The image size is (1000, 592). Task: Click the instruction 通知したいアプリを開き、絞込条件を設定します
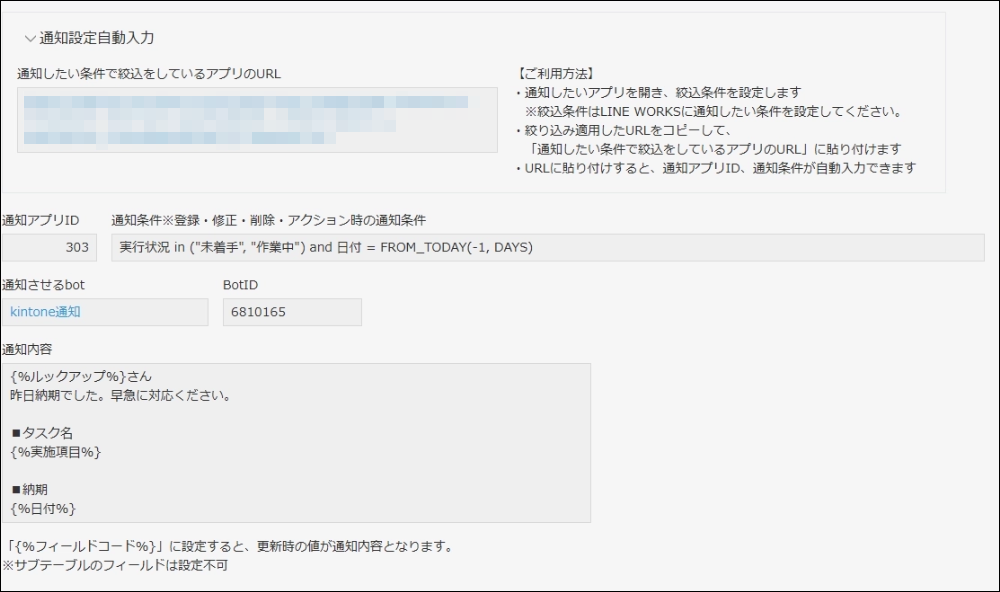658,93
